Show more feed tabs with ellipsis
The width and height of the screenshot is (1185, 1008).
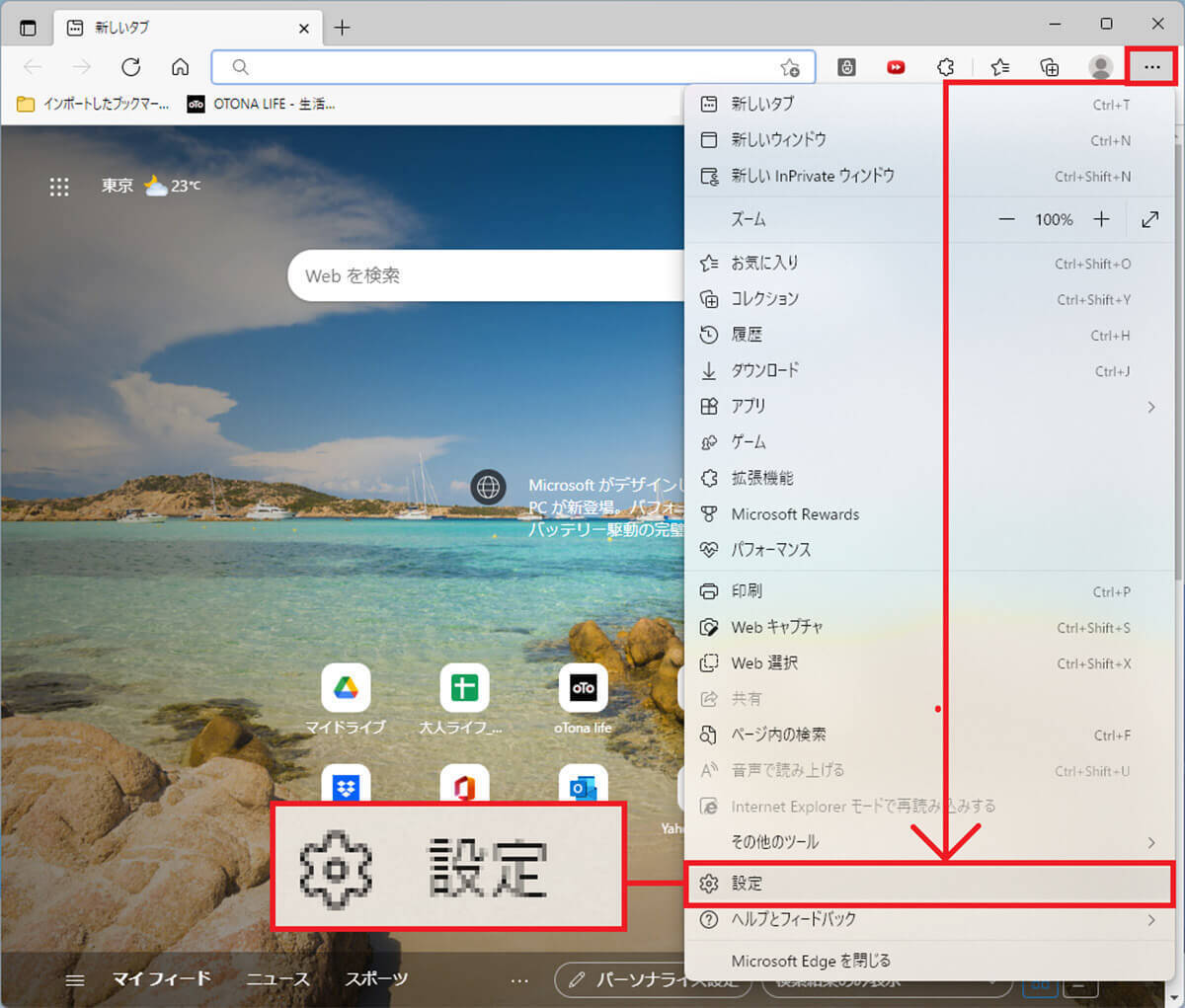519,980
